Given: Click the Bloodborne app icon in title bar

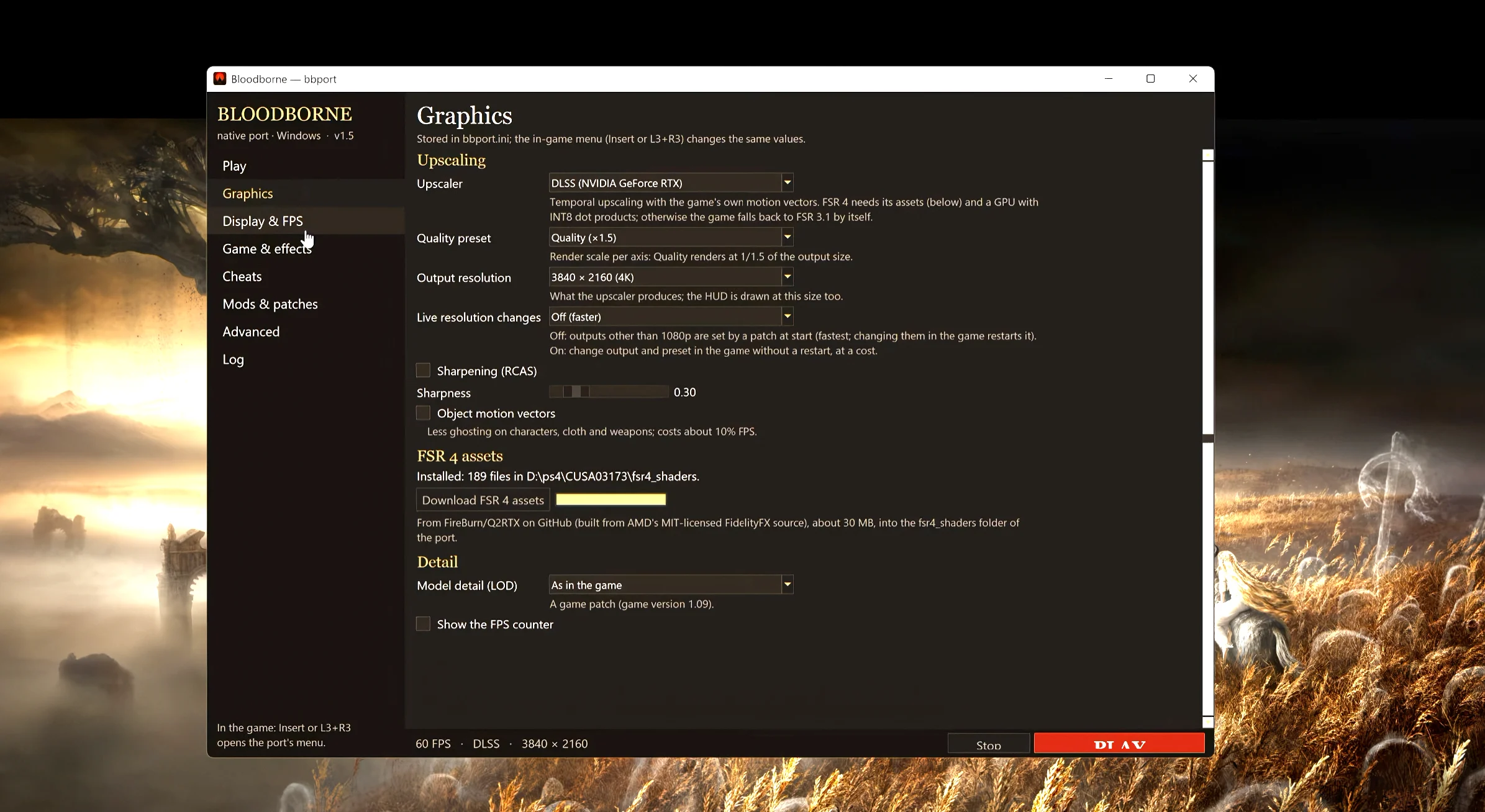Looking at the screenshot, I should [220, 79].
